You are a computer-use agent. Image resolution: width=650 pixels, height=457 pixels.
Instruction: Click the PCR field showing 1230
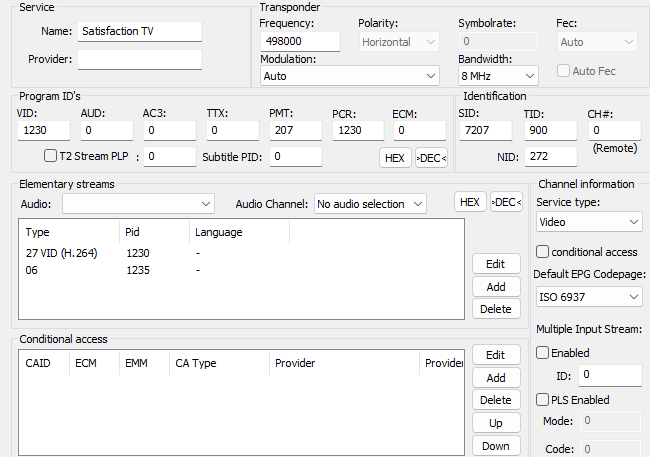click(x=359, y=131)
